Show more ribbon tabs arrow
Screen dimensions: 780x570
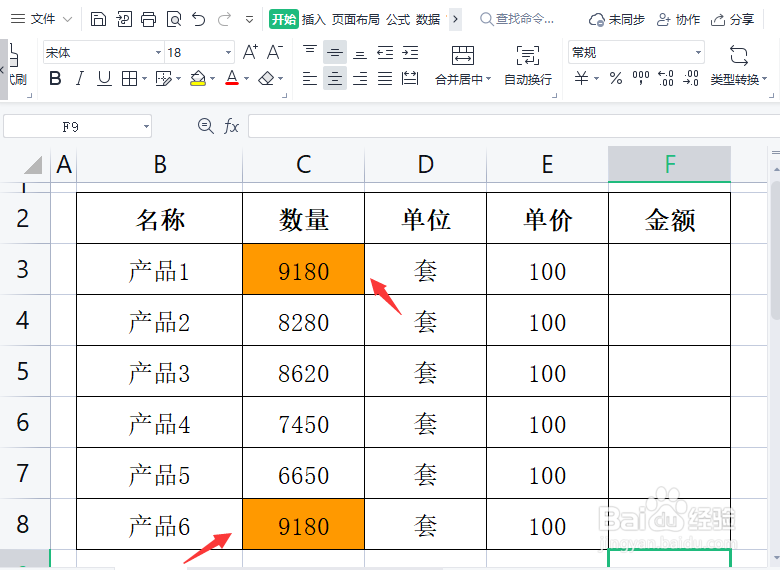tap(455, 19)
